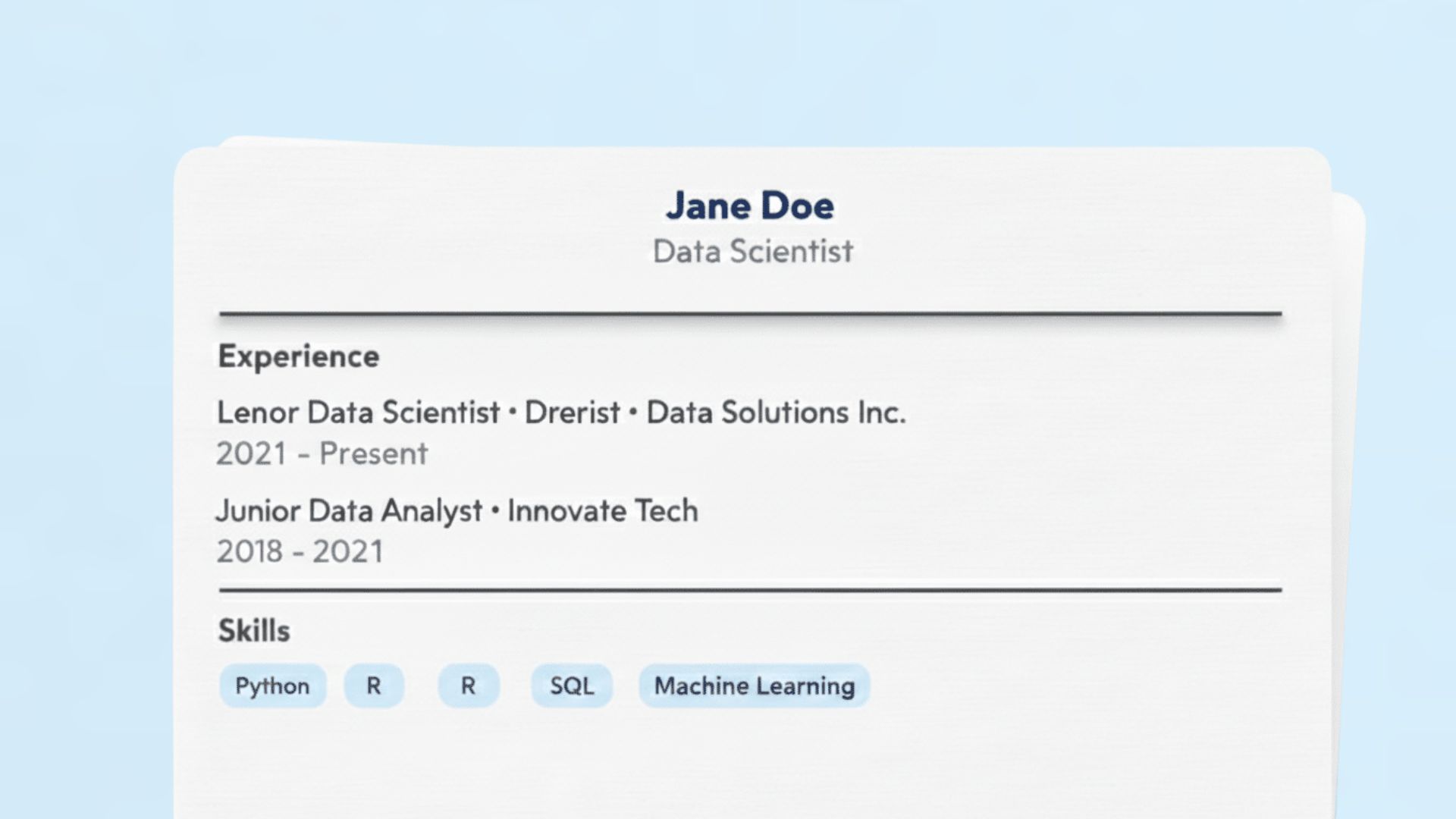The width and height of the screenshot is (1456, 819).
Task: Click the Drerist text in first job
Action: [573, 413]
